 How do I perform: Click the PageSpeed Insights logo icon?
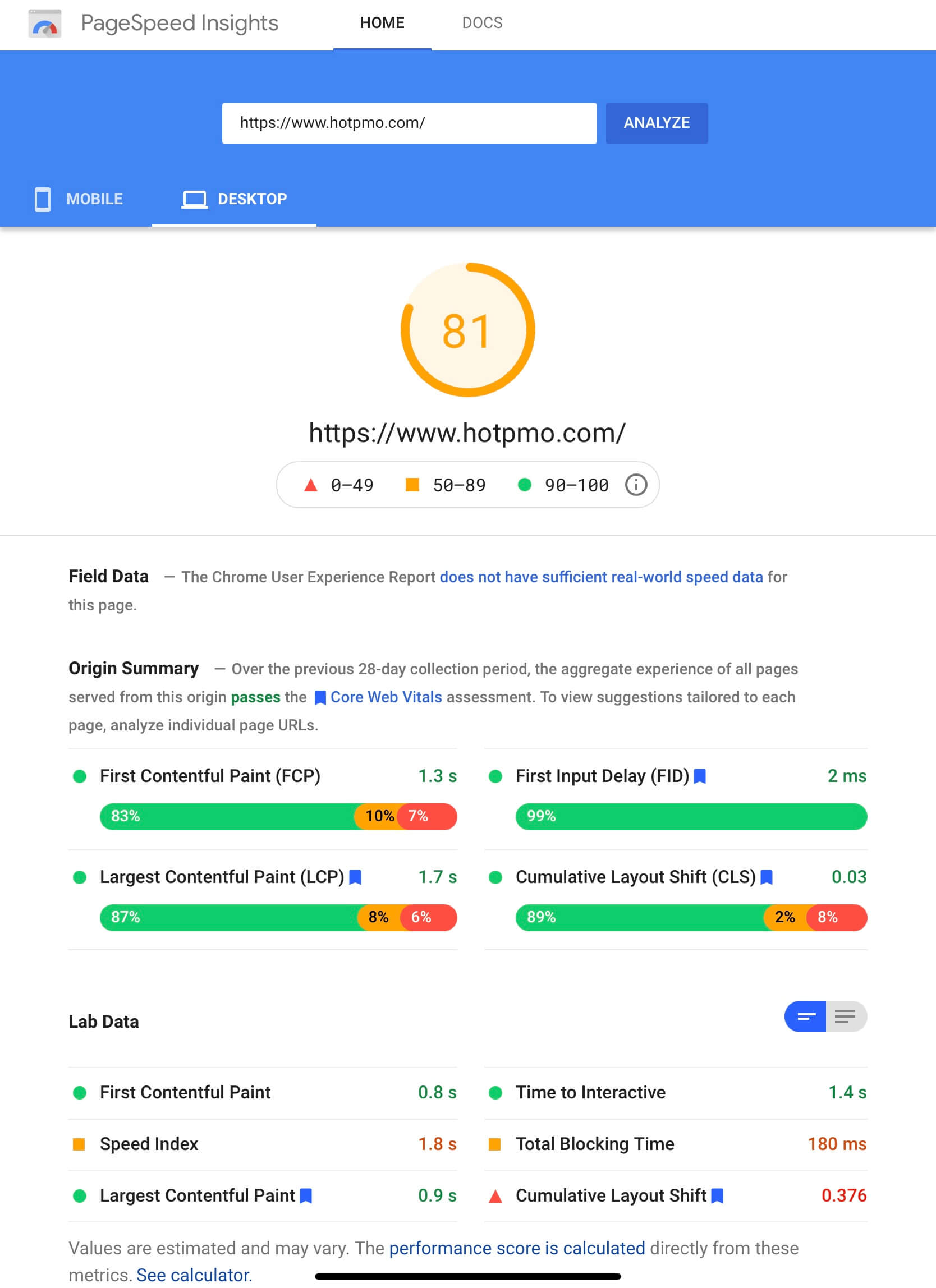click(45, 24)
